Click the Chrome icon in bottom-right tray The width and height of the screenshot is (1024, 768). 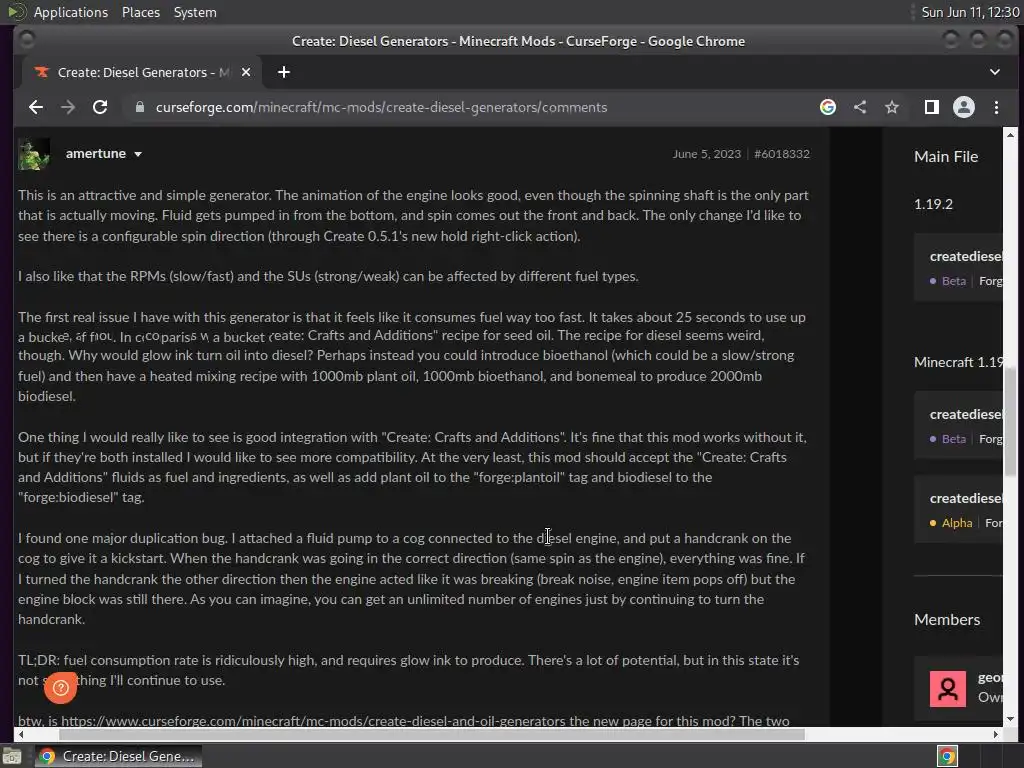point(947,756)
